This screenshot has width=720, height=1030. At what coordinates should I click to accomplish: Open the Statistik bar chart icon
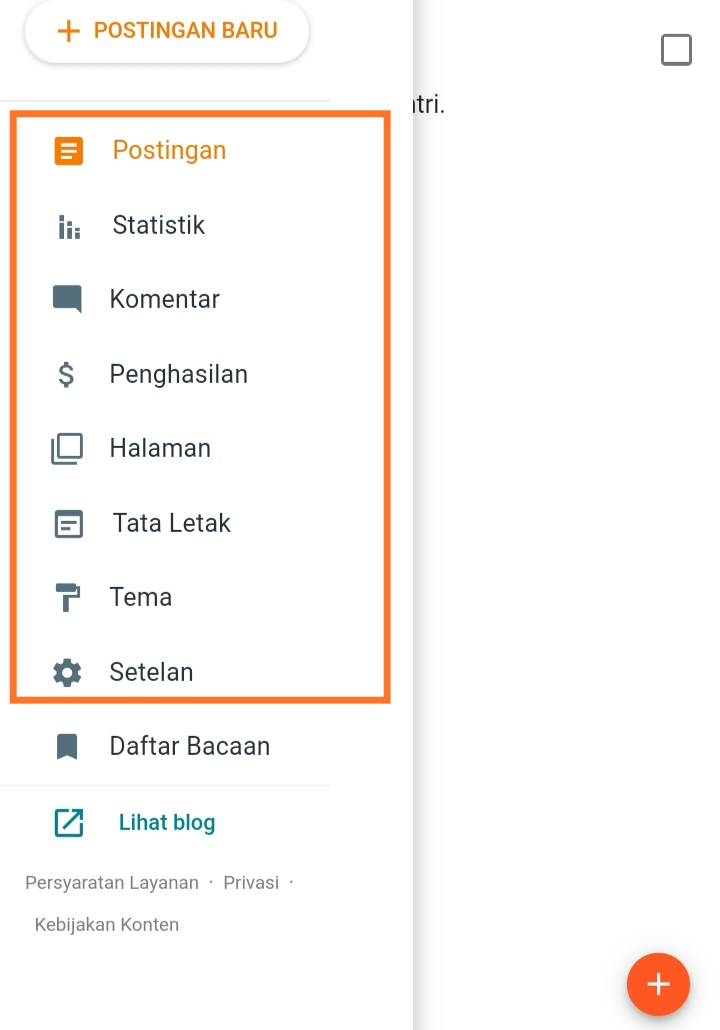[69, 227]
